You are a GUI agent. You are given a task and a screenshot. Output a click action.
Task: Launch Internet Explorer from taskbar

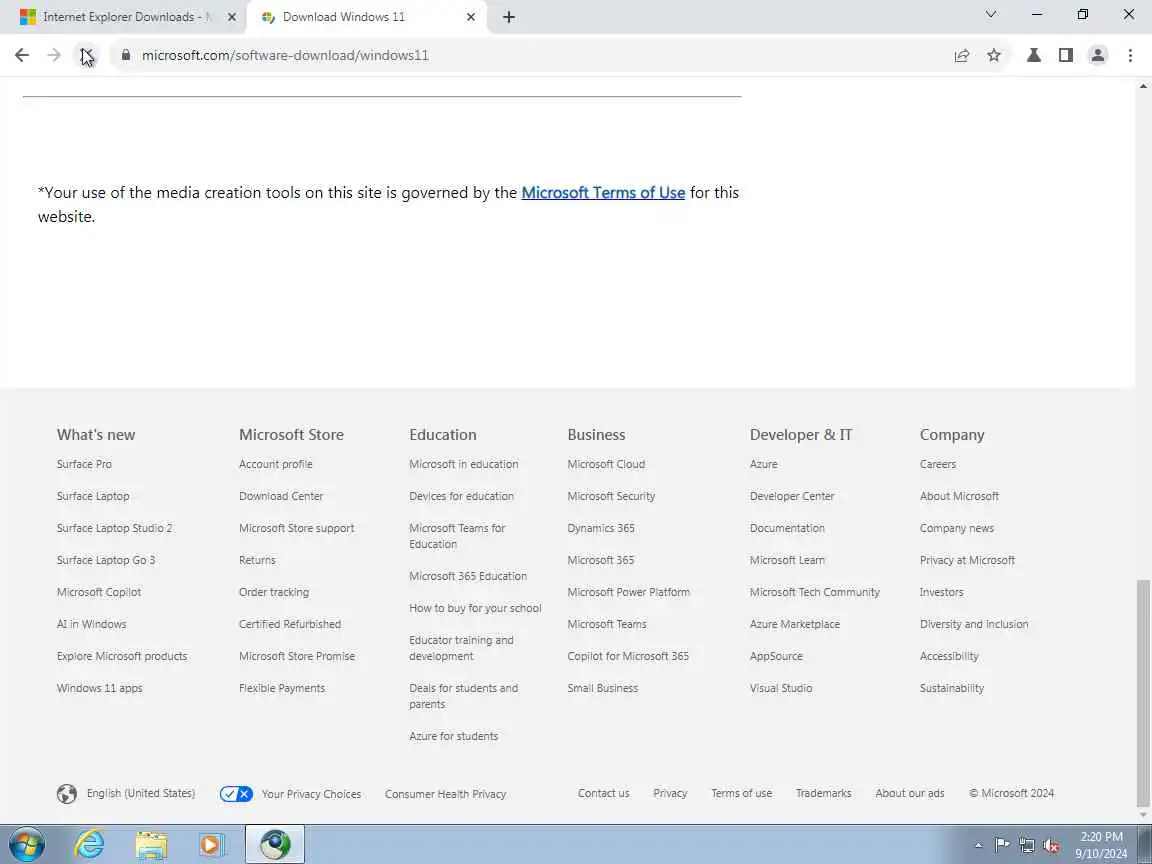[89, 844]
